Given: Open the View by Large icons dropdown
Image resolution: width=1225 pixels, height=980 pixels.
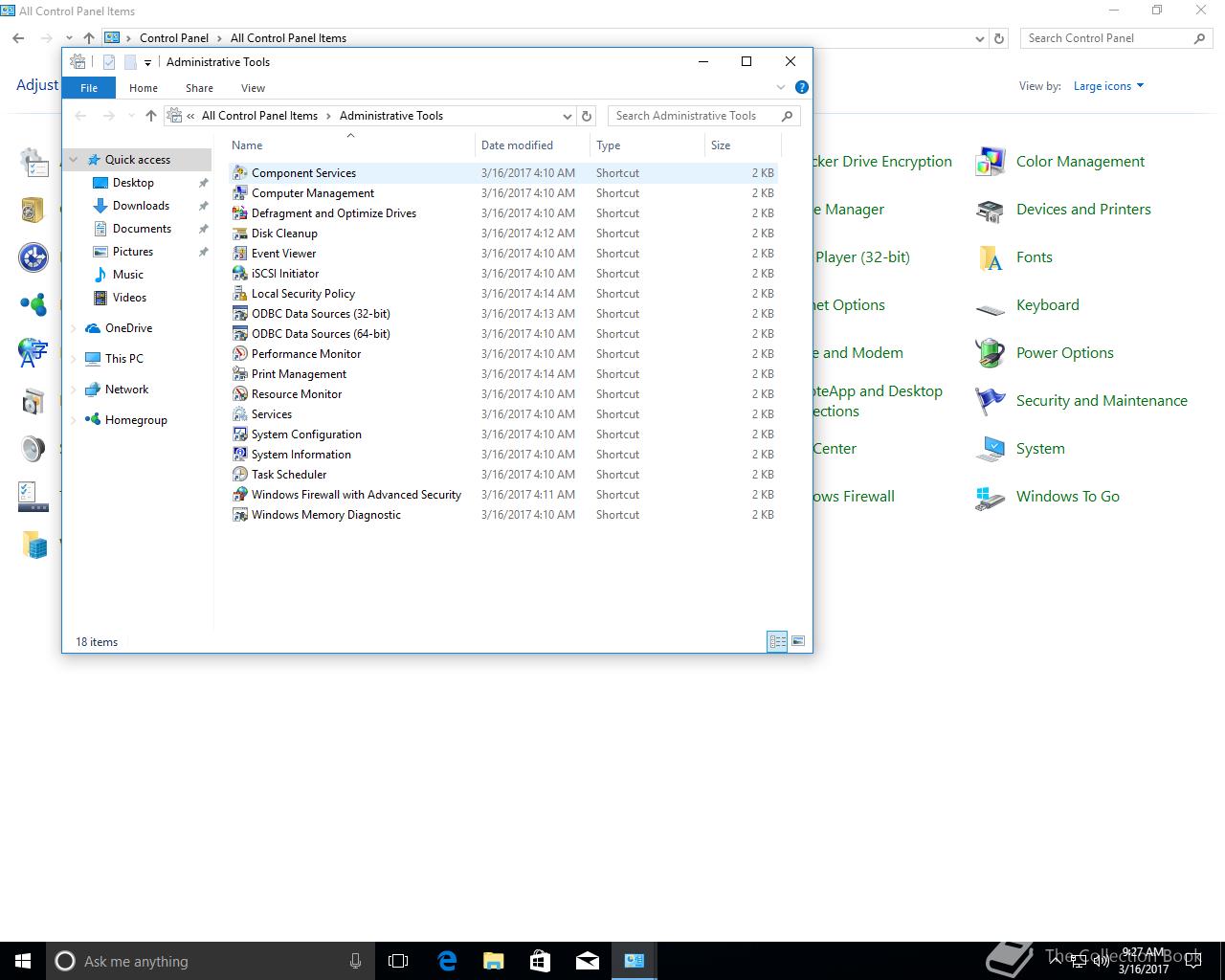Looking at the screenshot, I should click(x=1108, y=86).
